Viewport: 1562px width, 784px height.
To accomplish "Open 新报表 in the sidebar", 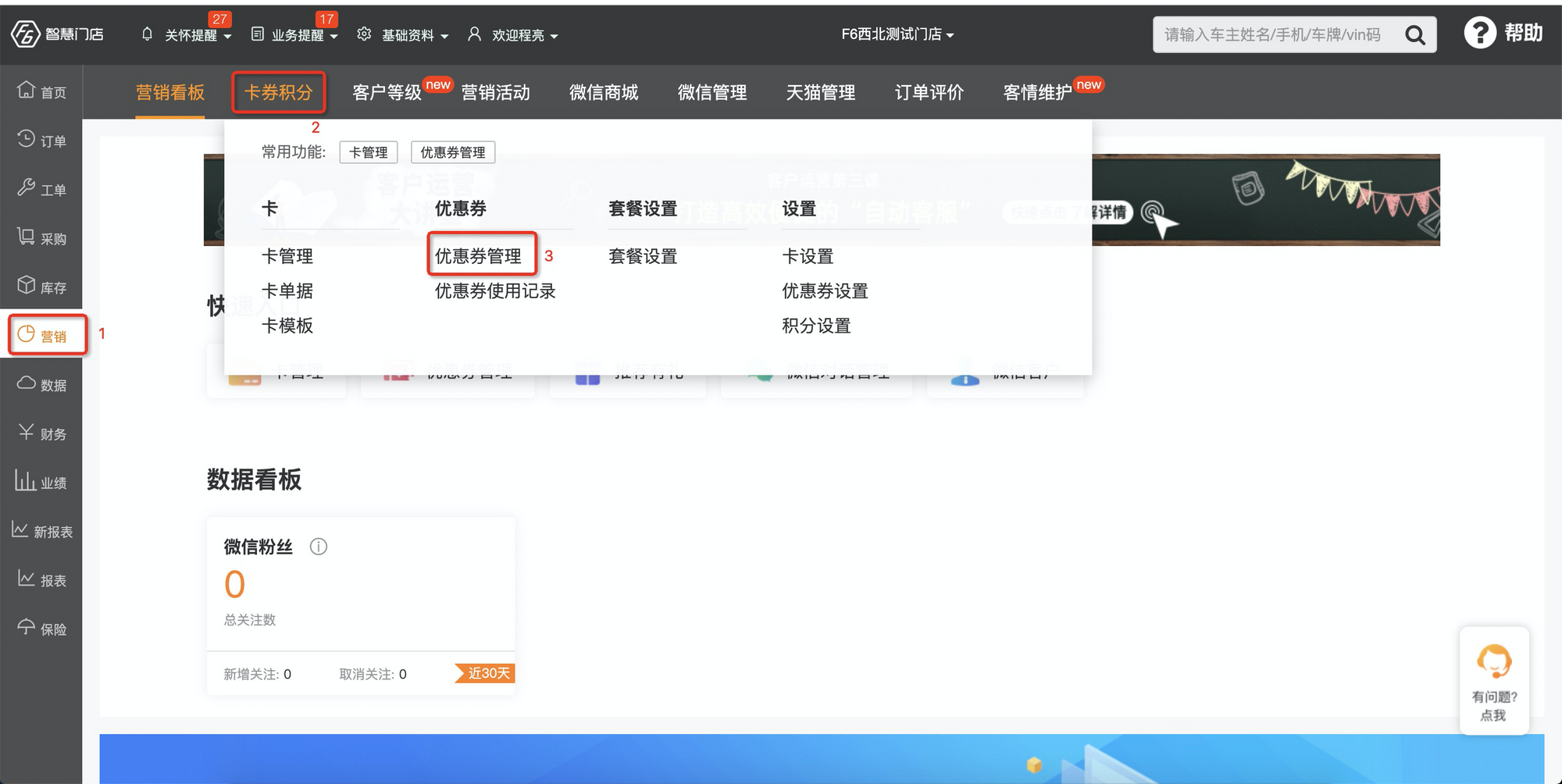I will [x=41, y=531].
